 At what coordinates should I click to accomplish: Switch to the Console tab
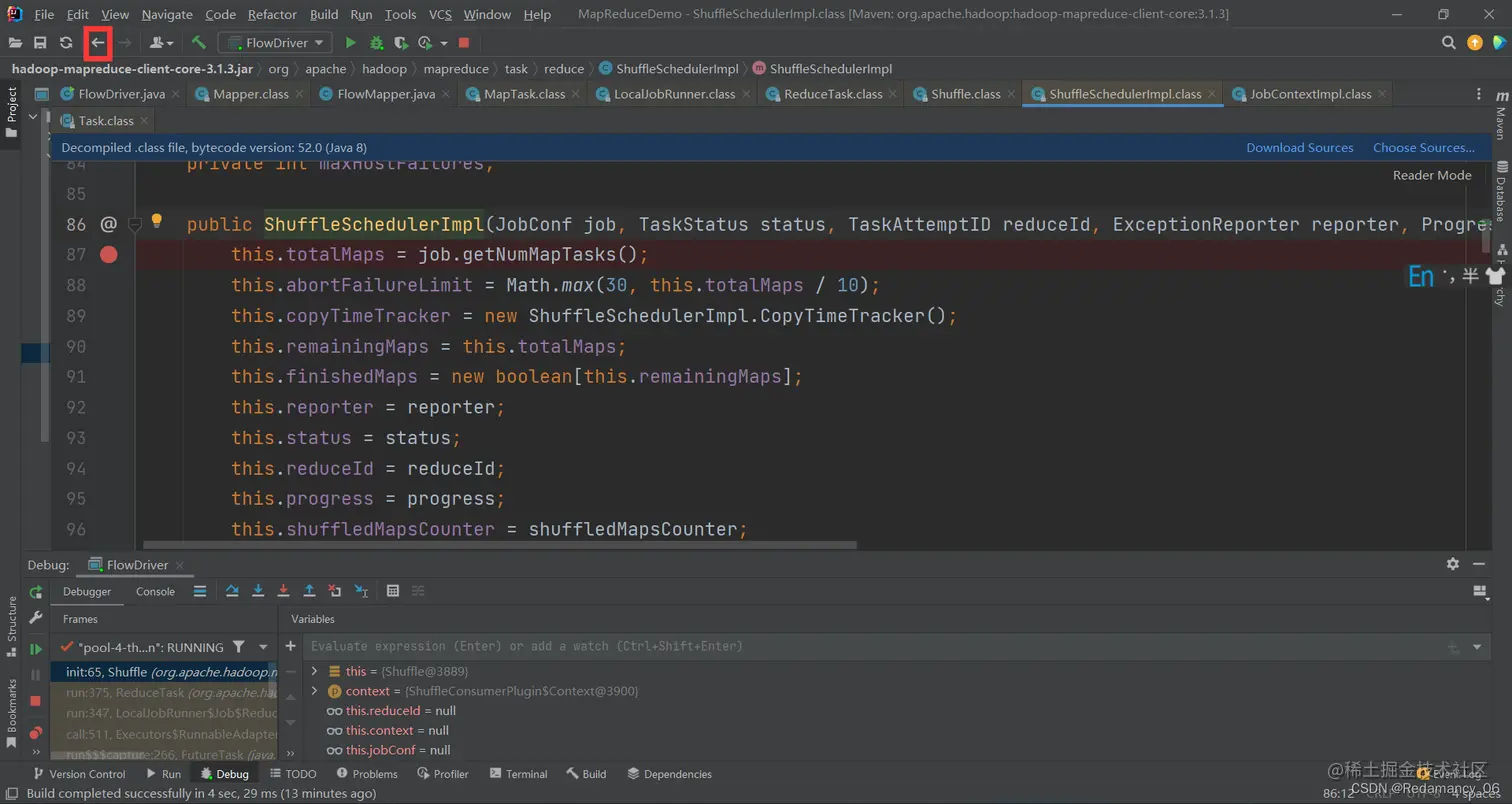(155, 591)
